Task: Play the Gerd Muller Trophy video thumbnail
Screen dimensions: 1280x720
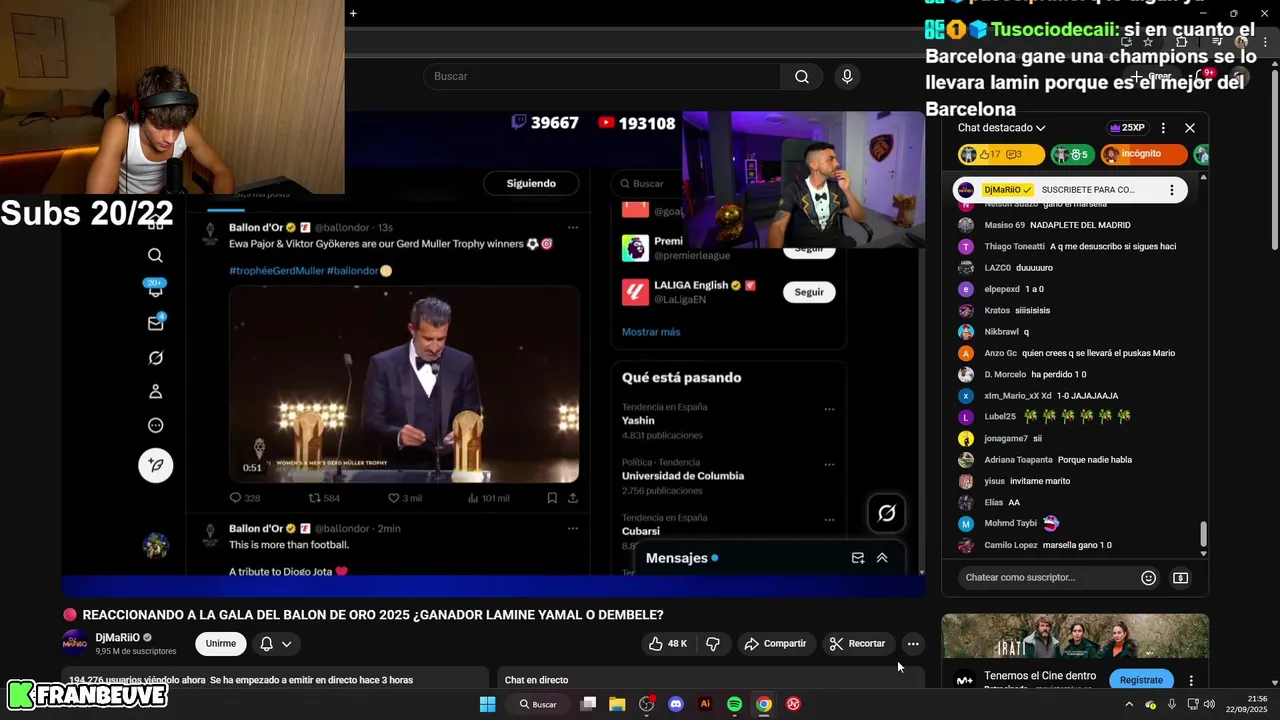Action: 404,385
